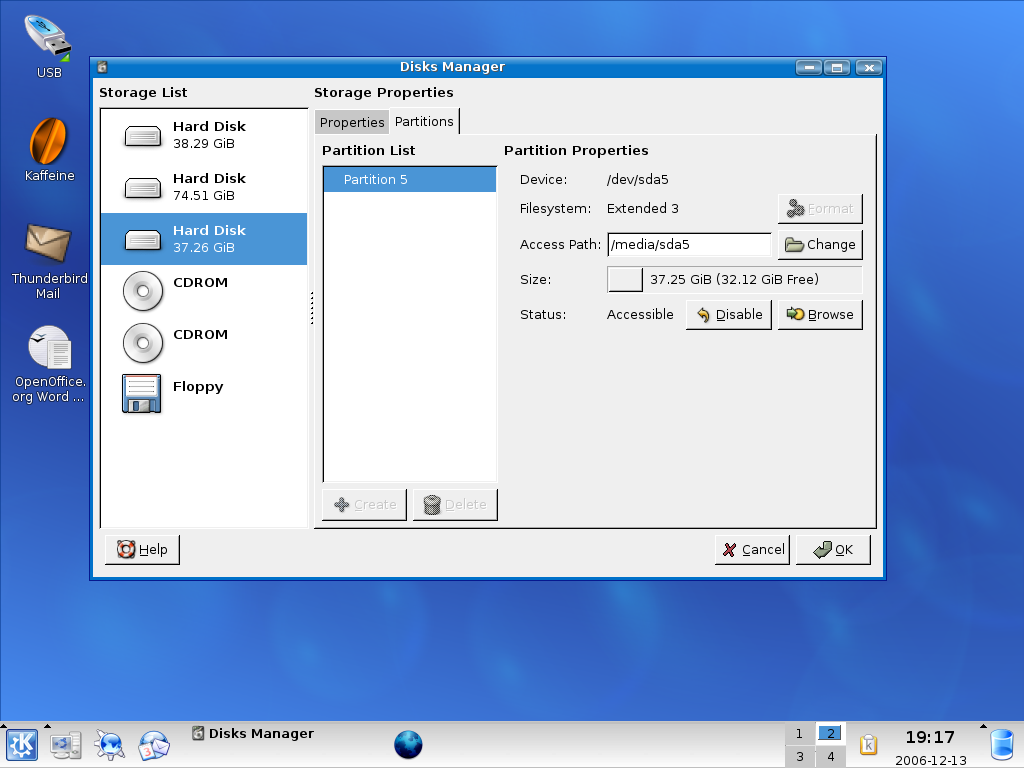Switch to the Properties tab
Screen dimensions: 1024x768
[x=352, y=122]
